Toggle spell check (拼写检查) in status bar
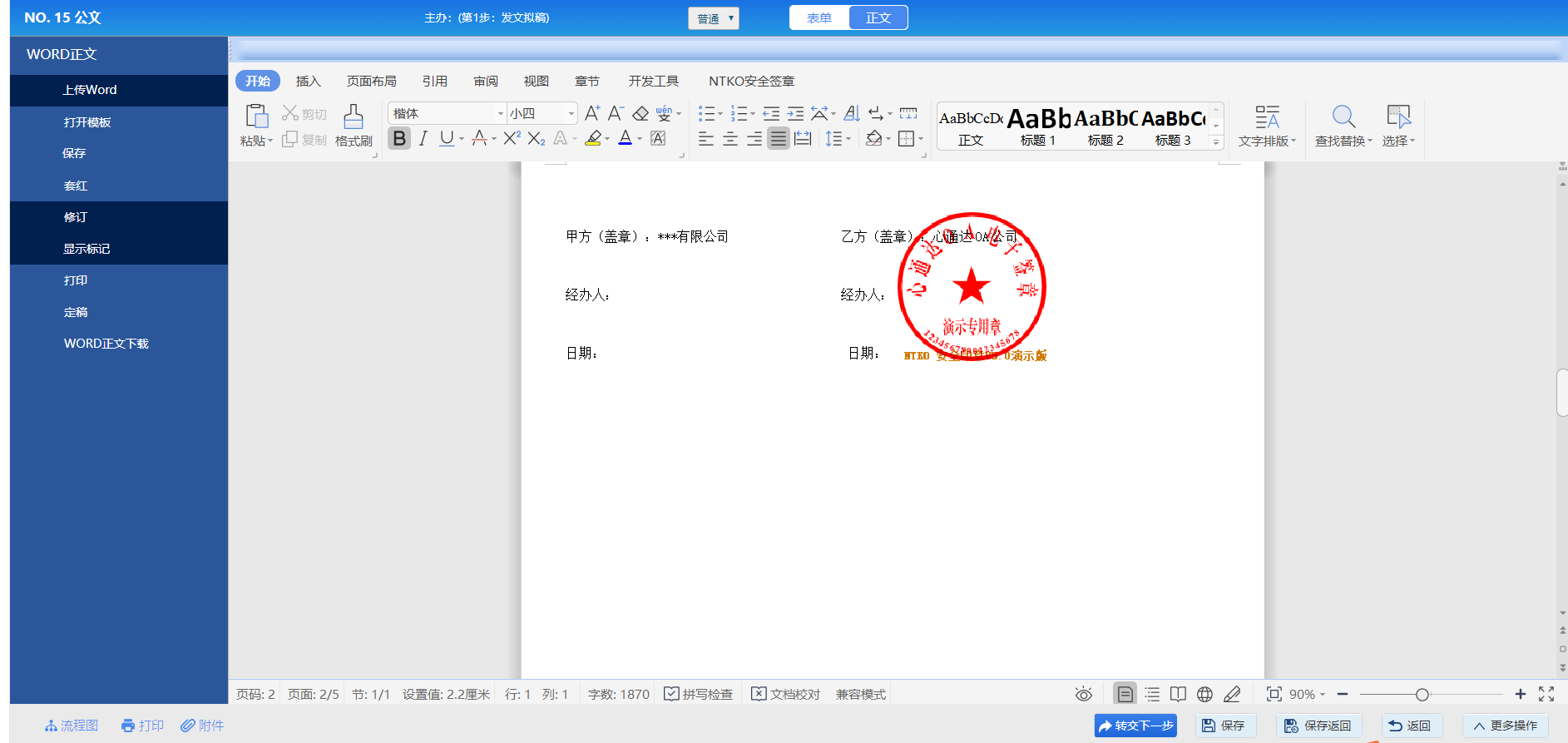This screenshot has width=1568, height=743. point(699,694)
